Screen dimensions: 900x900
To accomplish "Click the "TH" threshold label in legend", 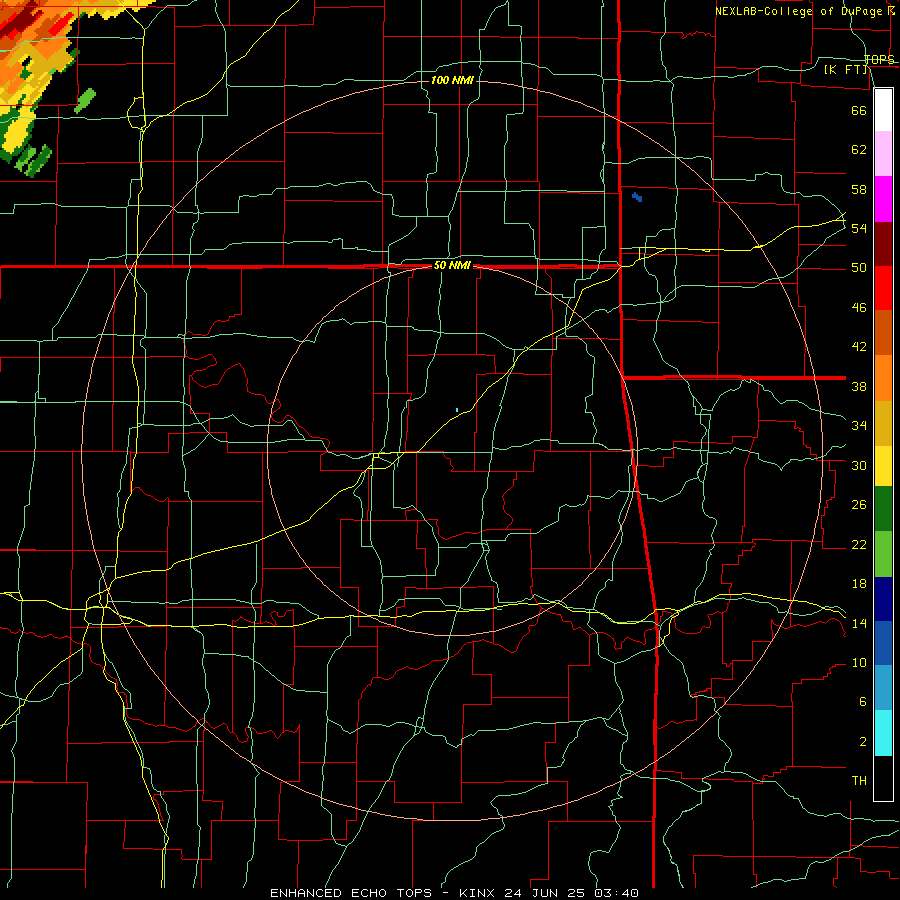I will pyautogui.click(x=859, y=781).
